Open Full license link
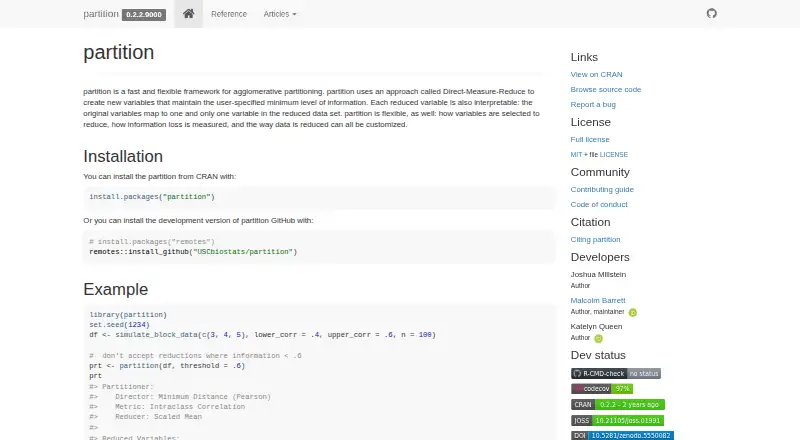 590,139
